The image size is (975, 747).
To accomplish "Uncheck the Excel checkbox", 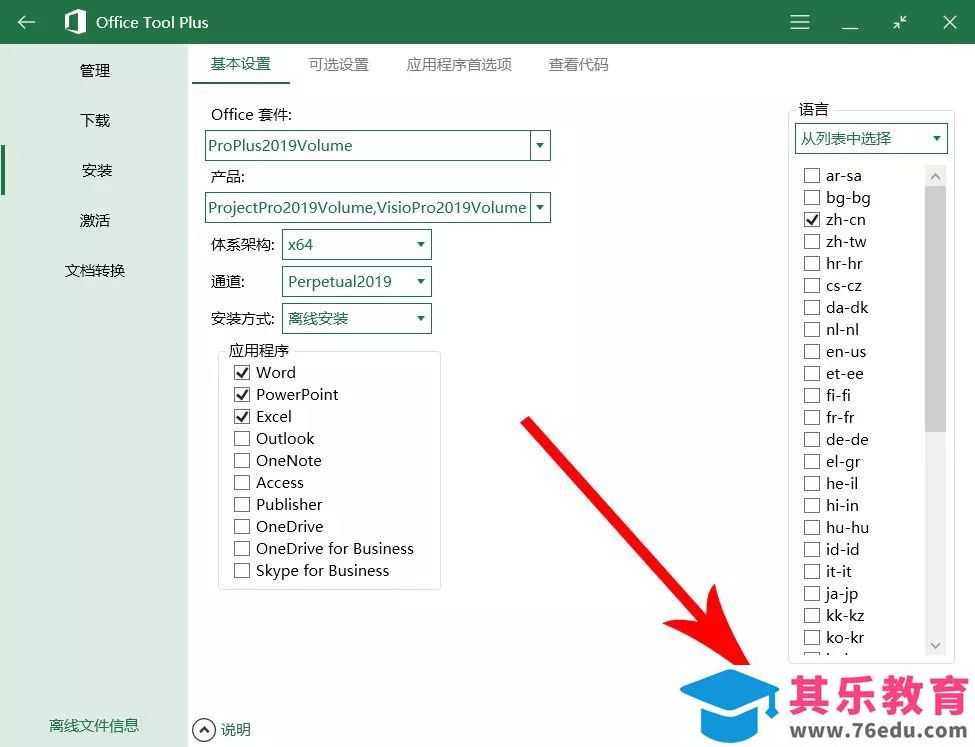I will click(242, 417).
